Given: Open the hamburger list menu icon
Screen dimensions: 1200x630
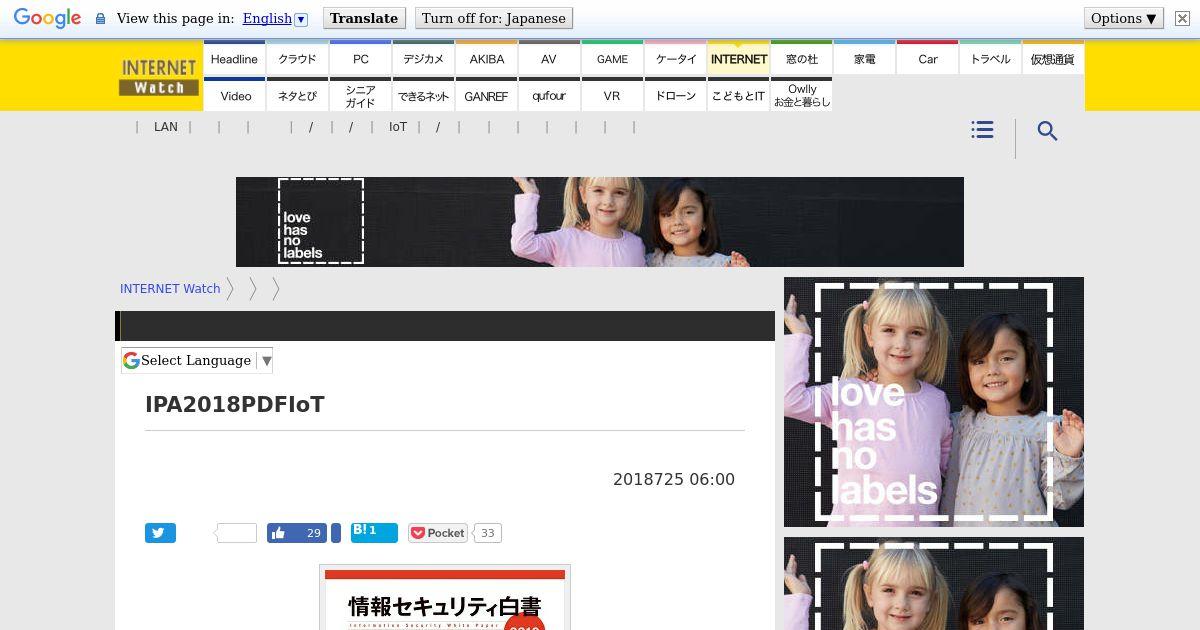Looking at the screenshot, I should tap(982, 130).
